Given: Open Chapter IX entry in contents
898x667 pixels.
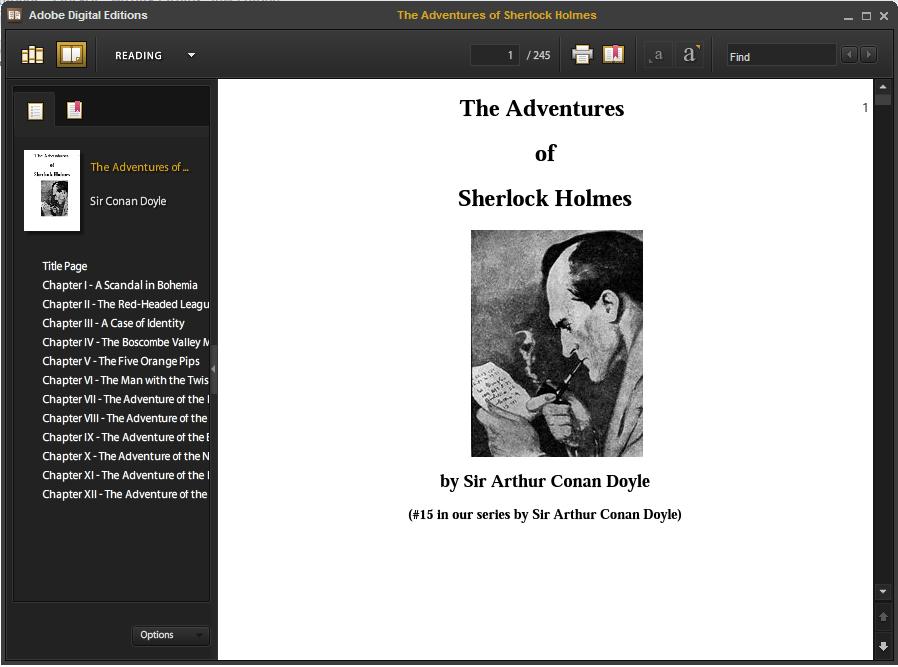Looking at the screenshot, I should [x=125, y=437].
